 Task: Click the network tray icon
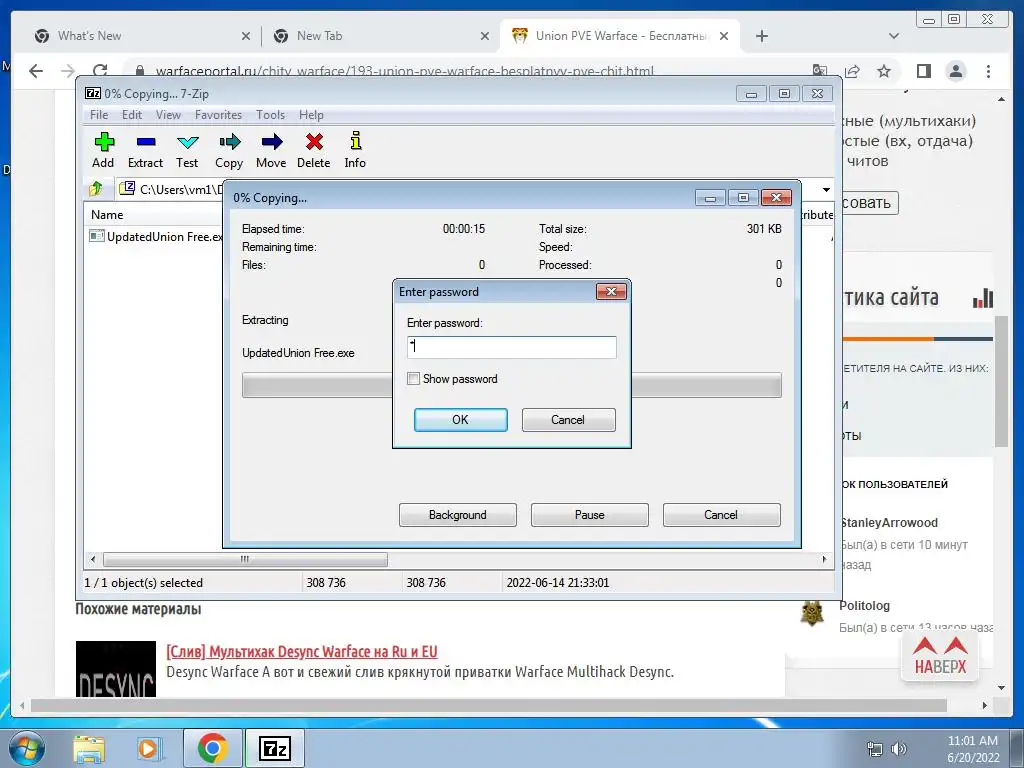pos(874,749)
